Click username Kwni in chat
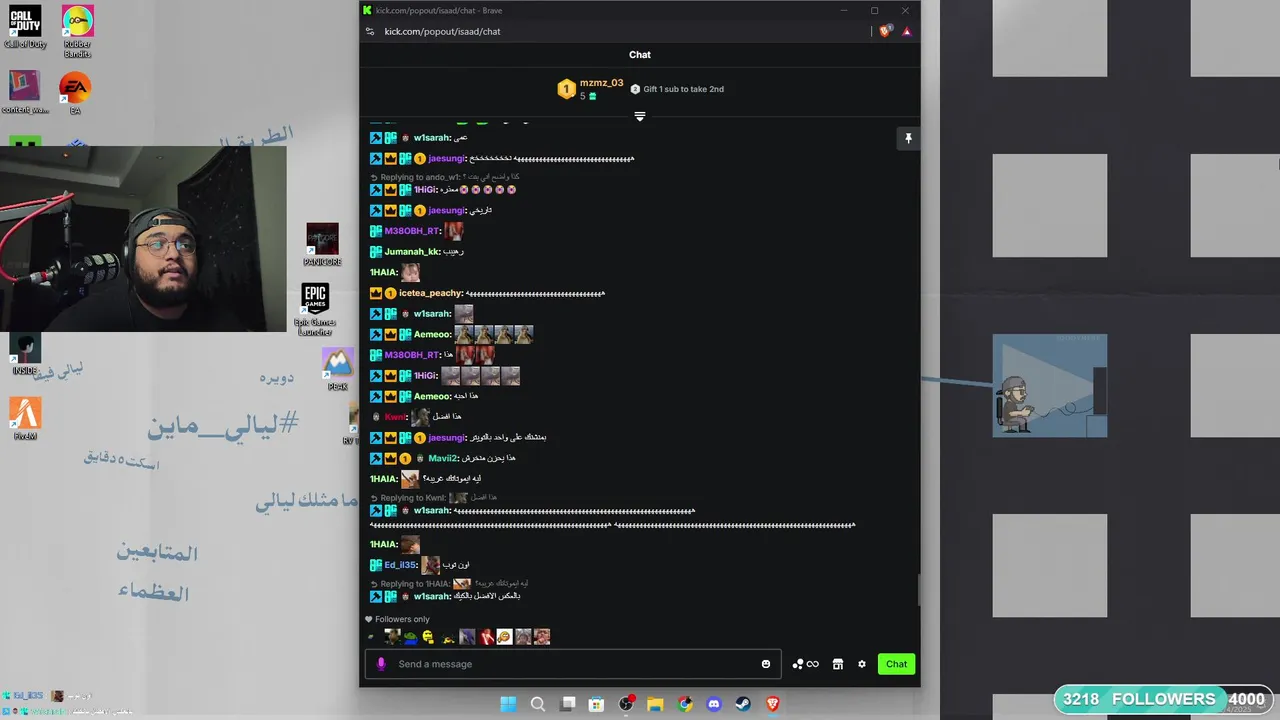Image resolution: width=1280 pixels, height=720 pixels. [395, 417]
